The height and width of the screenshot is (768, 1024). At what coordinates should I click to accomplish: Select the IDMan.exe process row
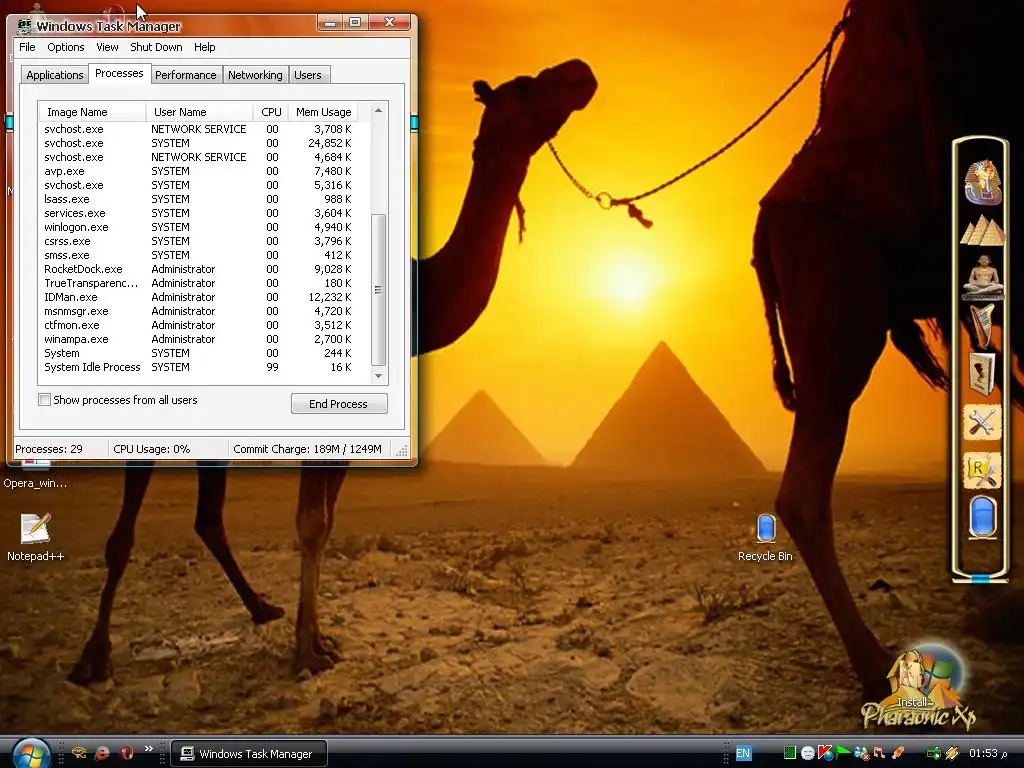pyautogui.click(x=198, y=297)
